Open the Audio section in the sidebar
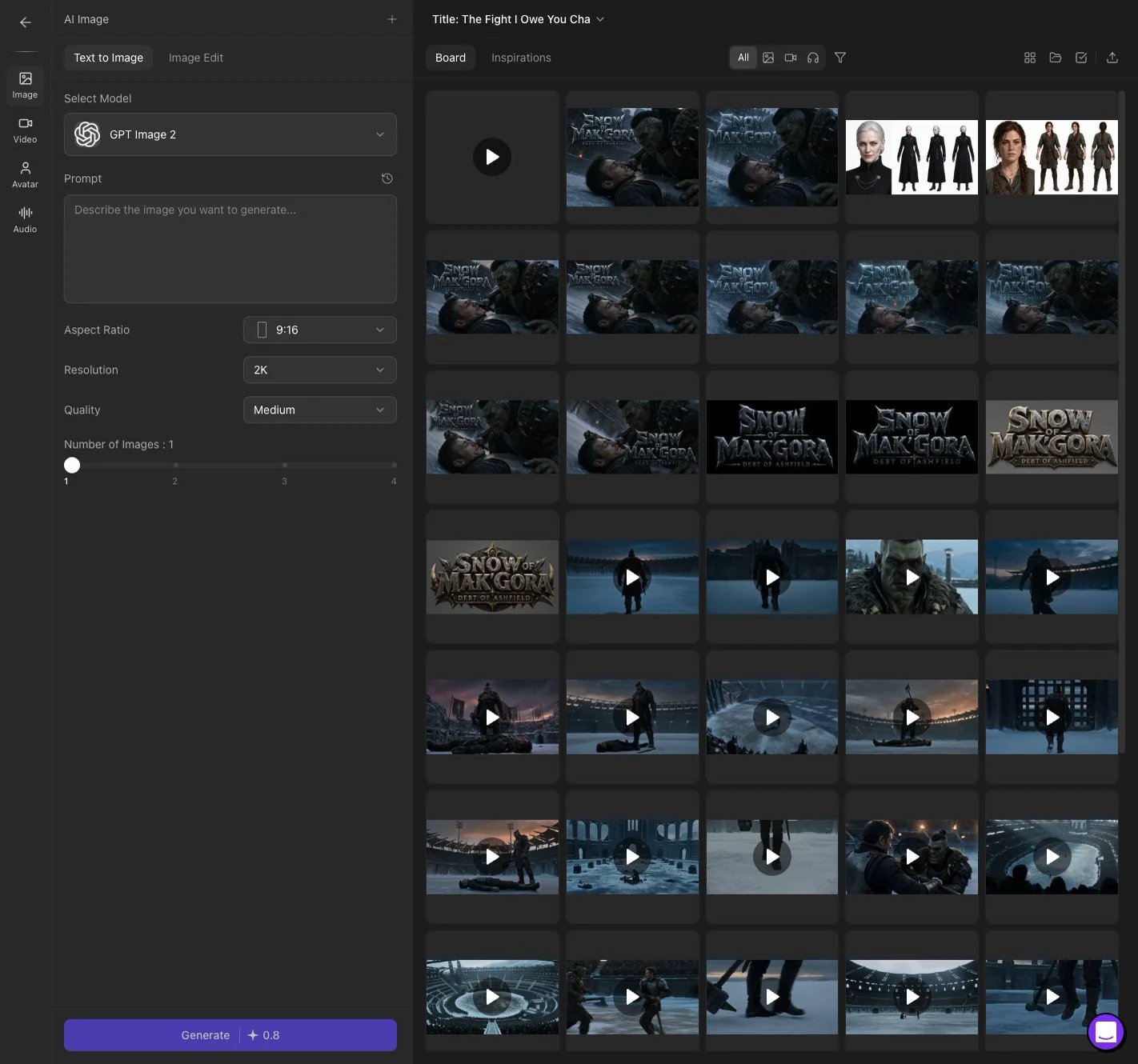The height and width of the screenshot is (1064, 1138). 25,219
